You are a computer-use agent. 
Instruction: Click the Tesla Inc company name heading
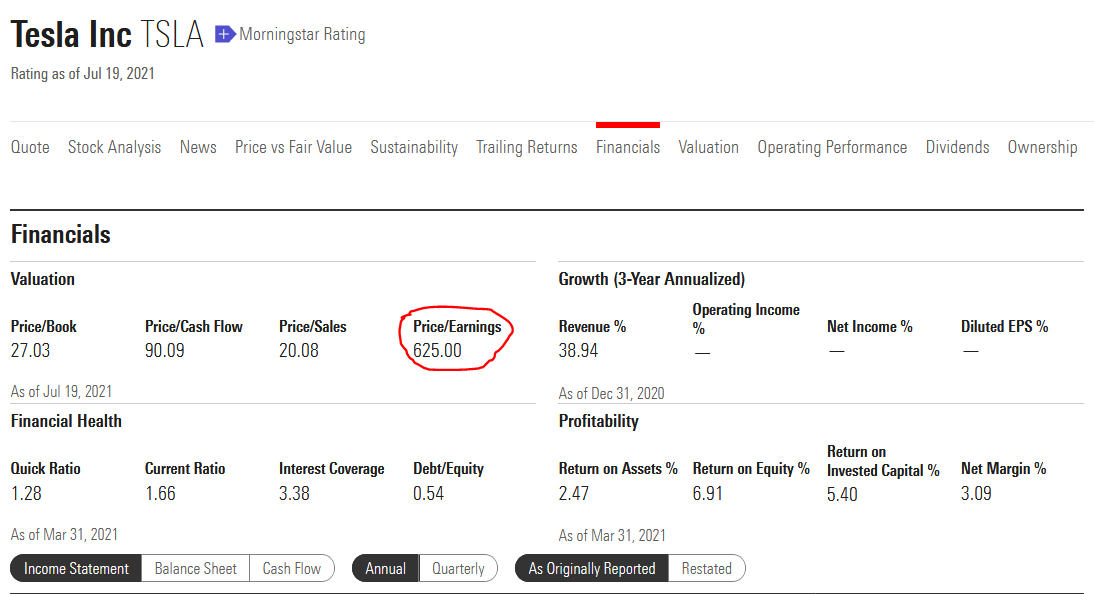71,34
